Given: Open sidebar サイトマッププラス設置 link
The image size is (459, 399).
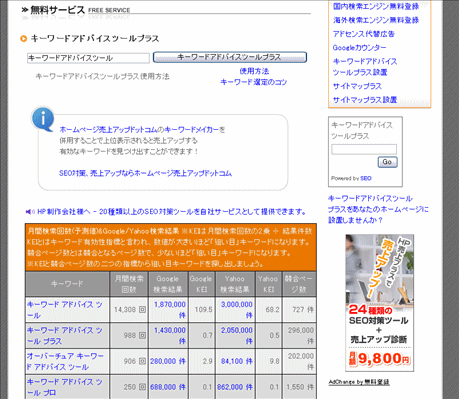Looking at the screenshot, I should [x=365, y=100].
